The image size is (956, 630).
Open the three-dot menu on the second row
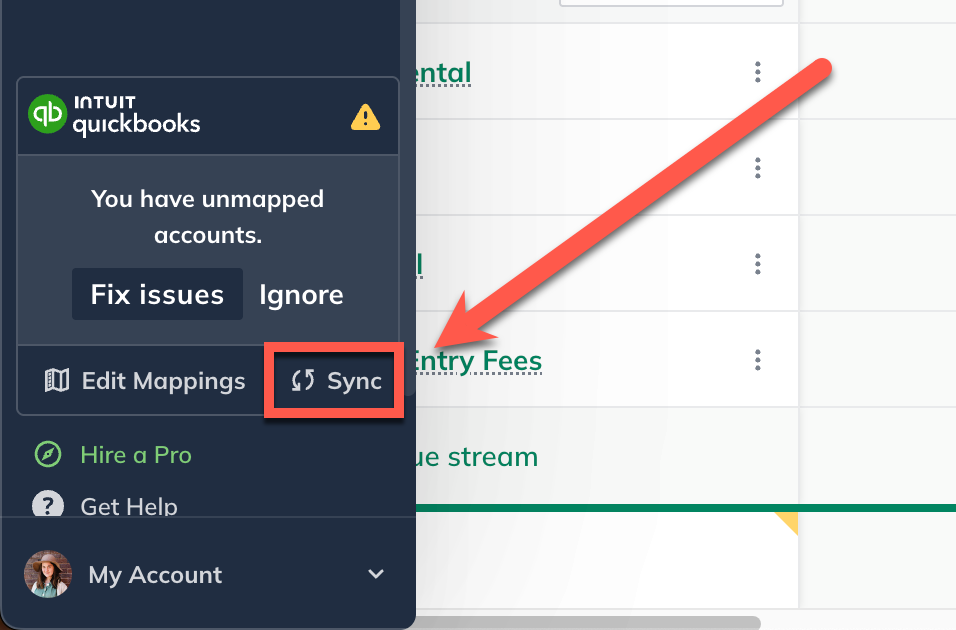point(757,167)
